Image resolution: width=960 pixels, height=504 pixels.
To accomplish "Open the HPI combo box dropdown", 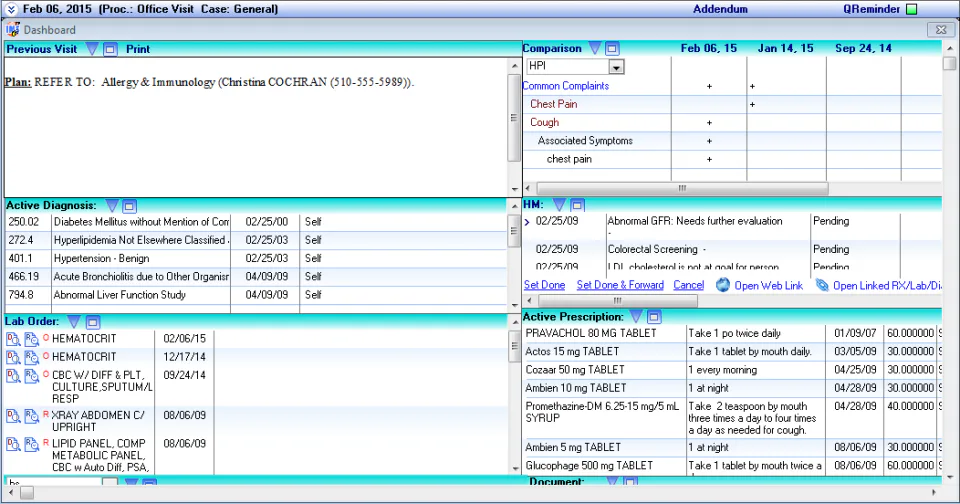I will coord(617,67).
